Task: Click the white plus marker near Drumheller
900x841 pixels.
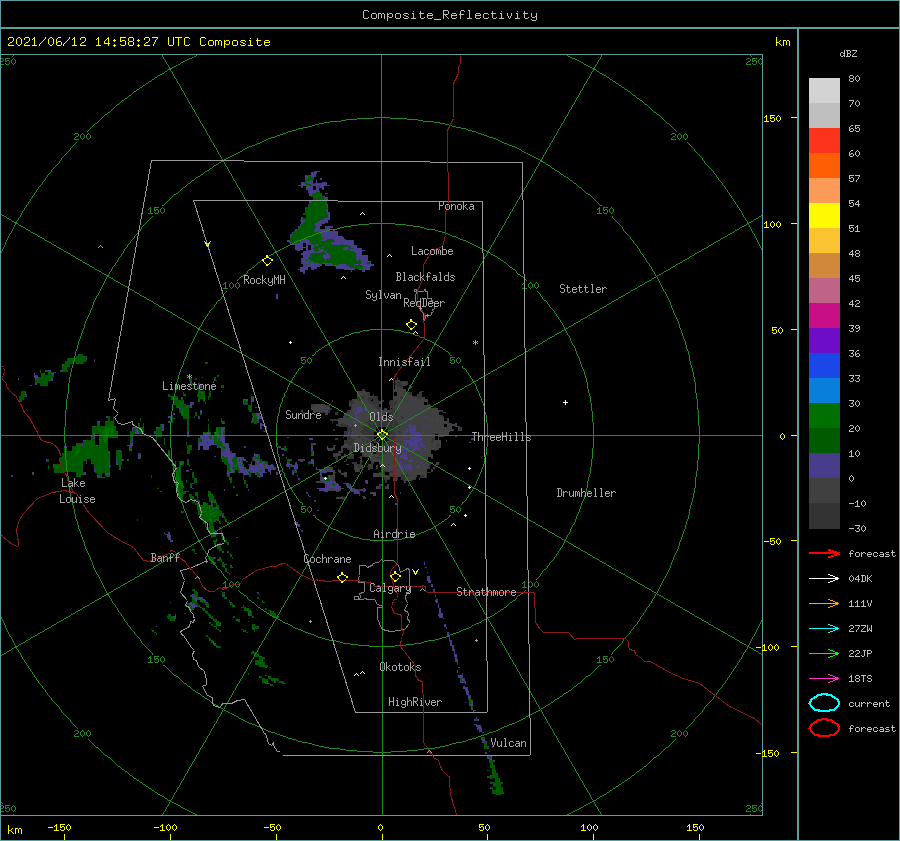Action: point(565,402)
